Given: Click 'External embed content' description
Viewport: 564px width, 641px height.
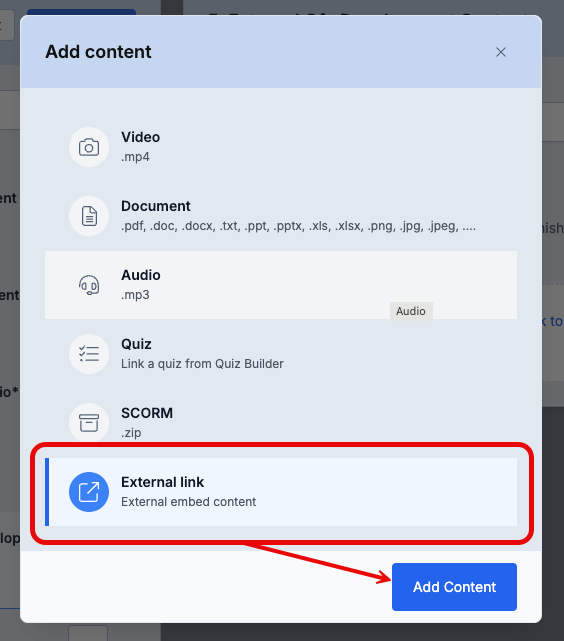Looking at the screenshot, I should coord(188,502).
